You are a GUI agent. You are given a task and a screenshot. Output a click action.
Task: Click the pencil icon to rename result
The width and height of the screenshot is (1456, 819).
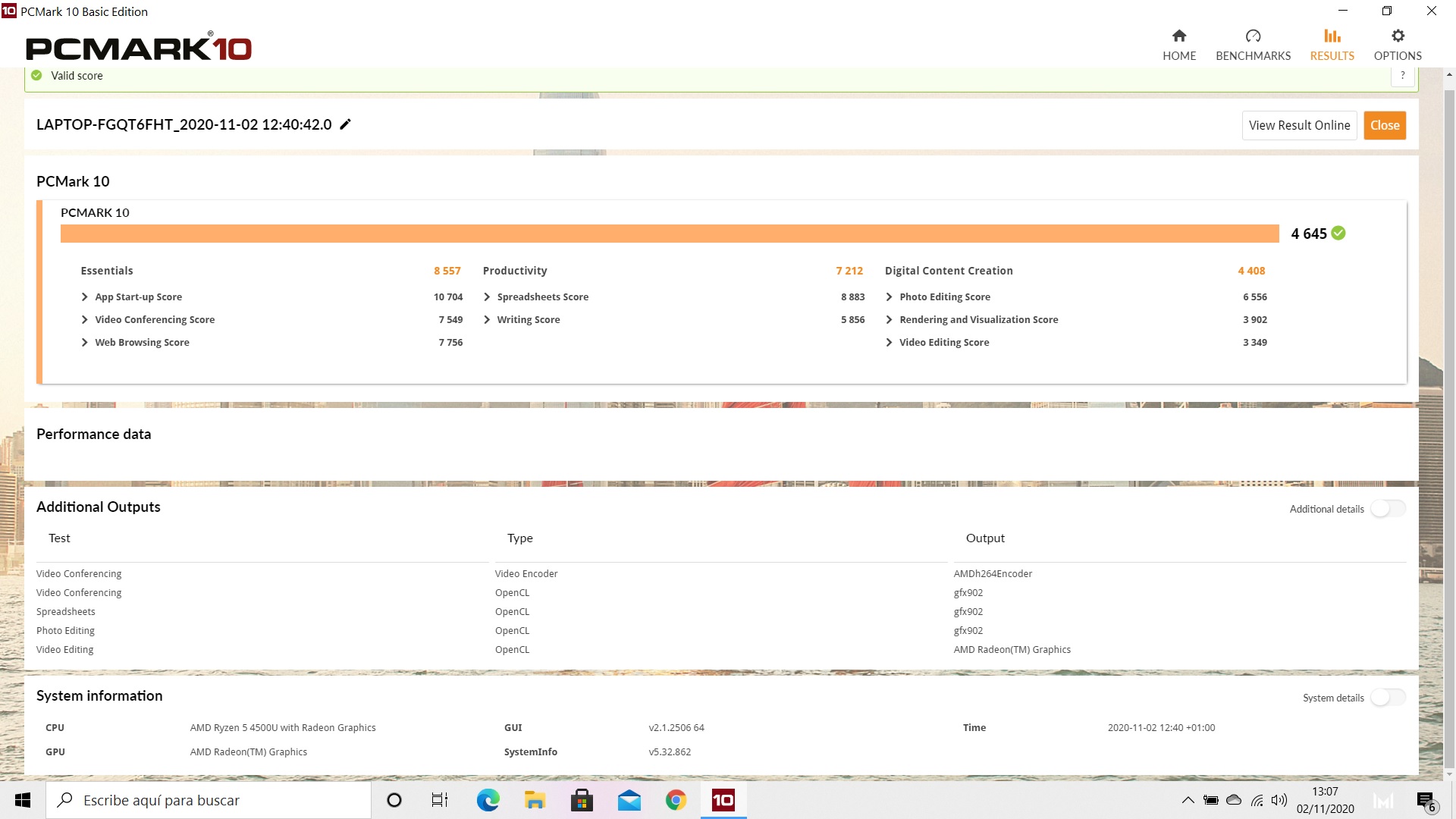point(345,124)
